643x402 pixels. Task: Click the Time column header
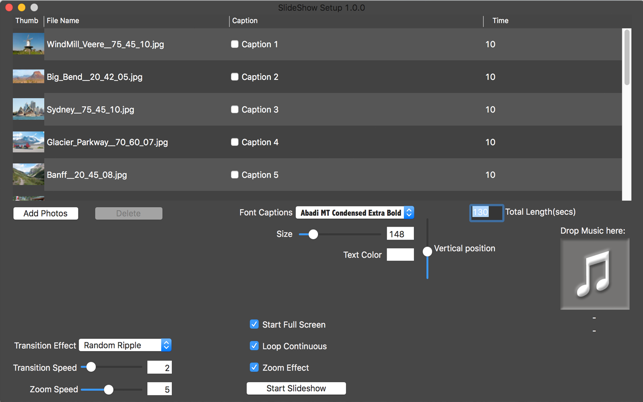(500, 21)
